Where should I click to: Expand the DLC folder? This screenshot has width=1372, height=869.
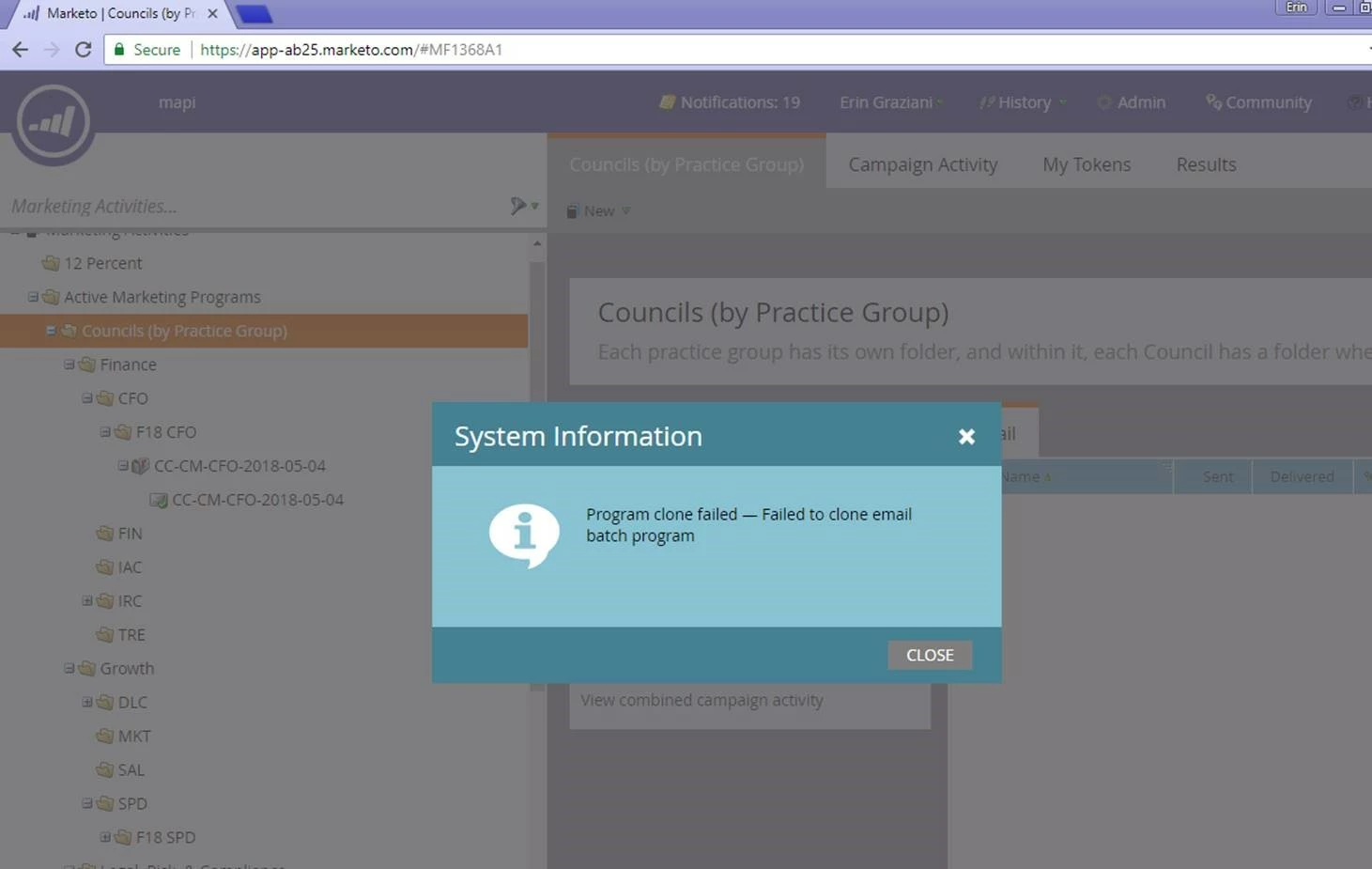tap(86, 703)
